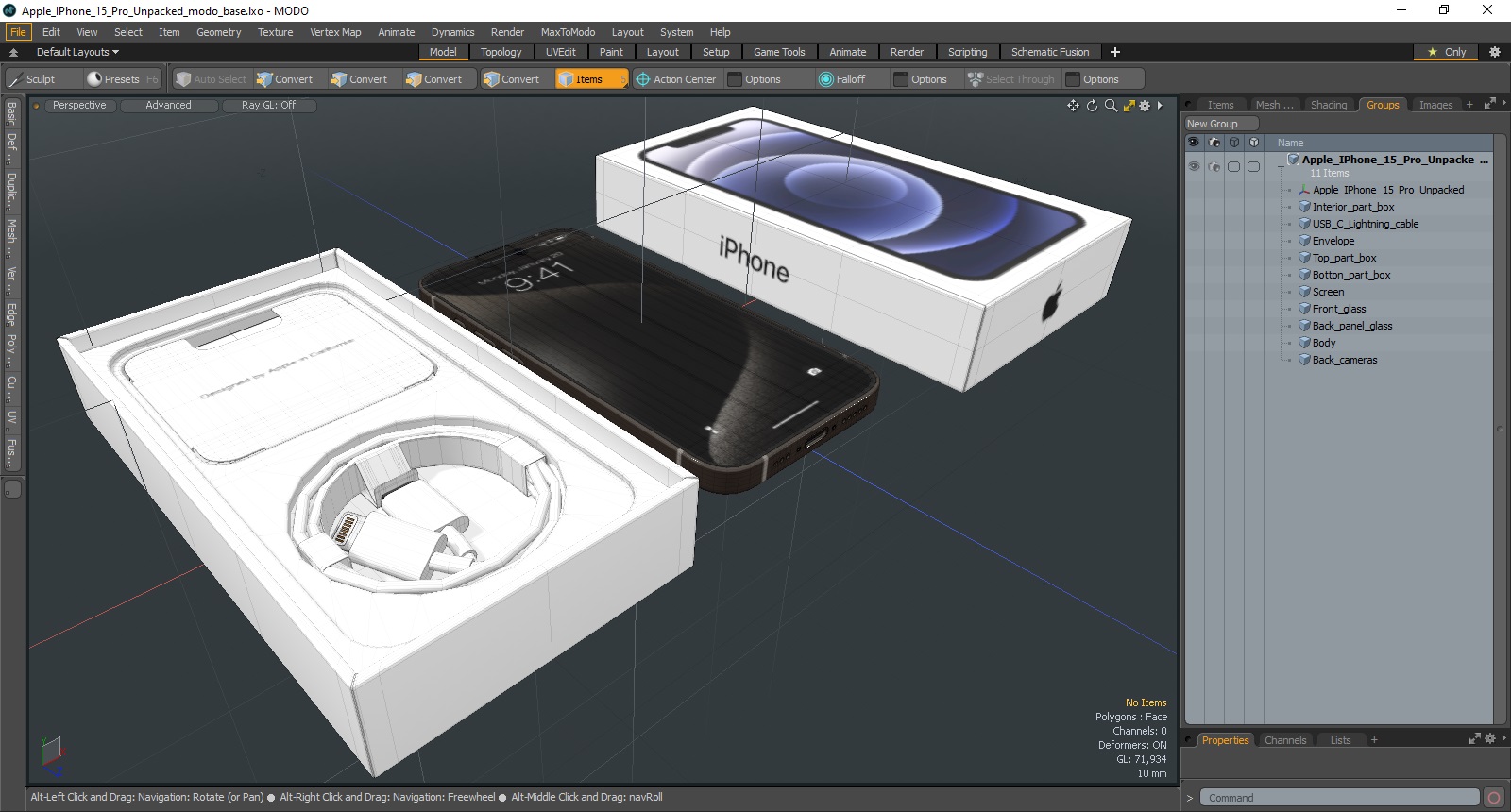Open viewport settings gear
This screenshot has width=1511, height=812.
1145,106
